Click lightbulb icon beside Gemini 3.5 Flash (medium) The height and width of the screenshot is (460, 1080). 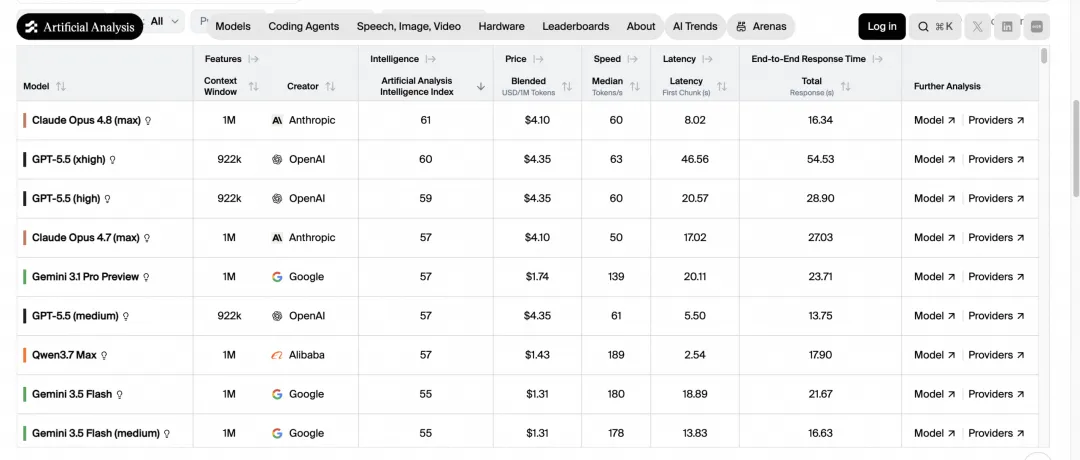167,435
